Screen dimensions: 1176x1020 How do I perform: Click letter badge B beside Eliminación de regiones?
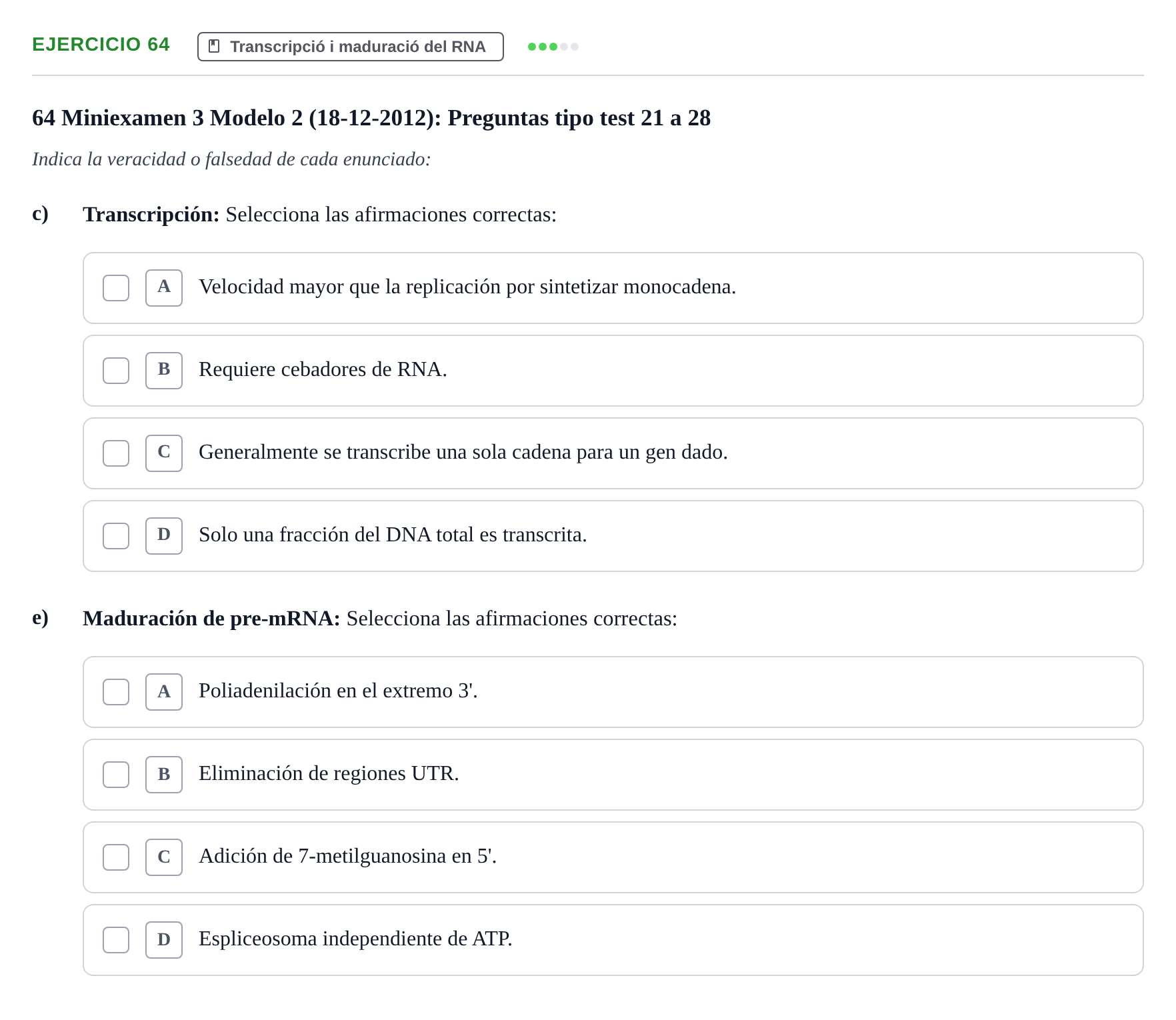[164, 775]
